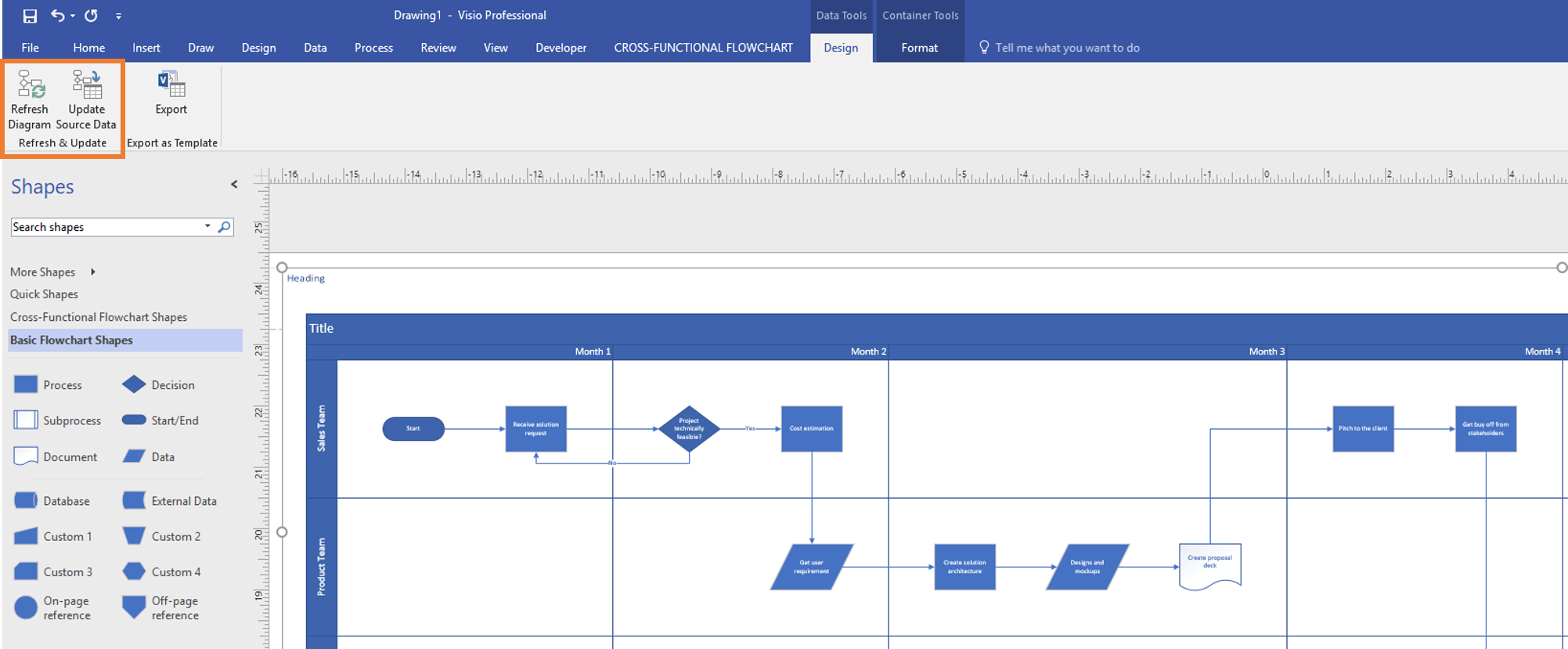Open the Customize Quick Access Toolbar dropdown
This screenshot has width=1568, height=649.
(118, 16)
